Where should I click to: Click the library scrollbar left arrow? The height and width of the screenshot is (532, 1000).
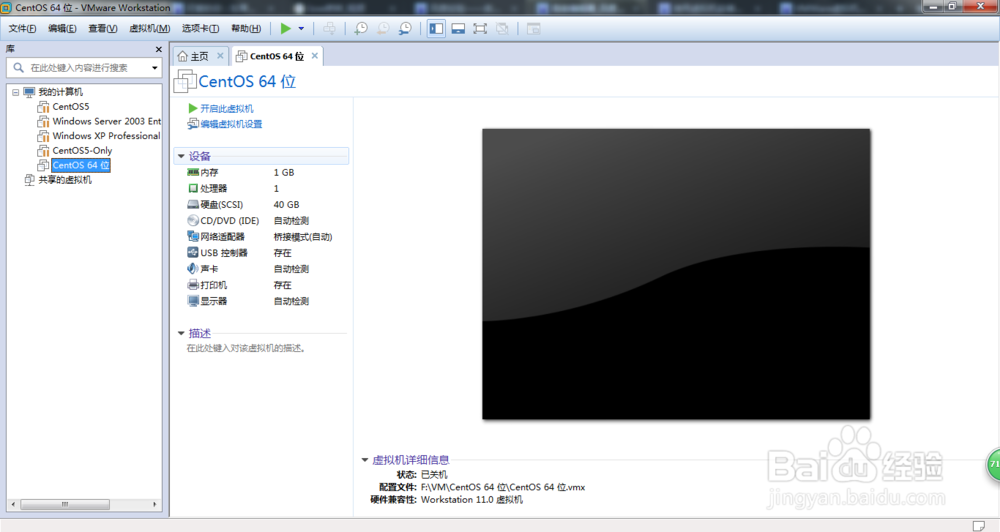13,504
